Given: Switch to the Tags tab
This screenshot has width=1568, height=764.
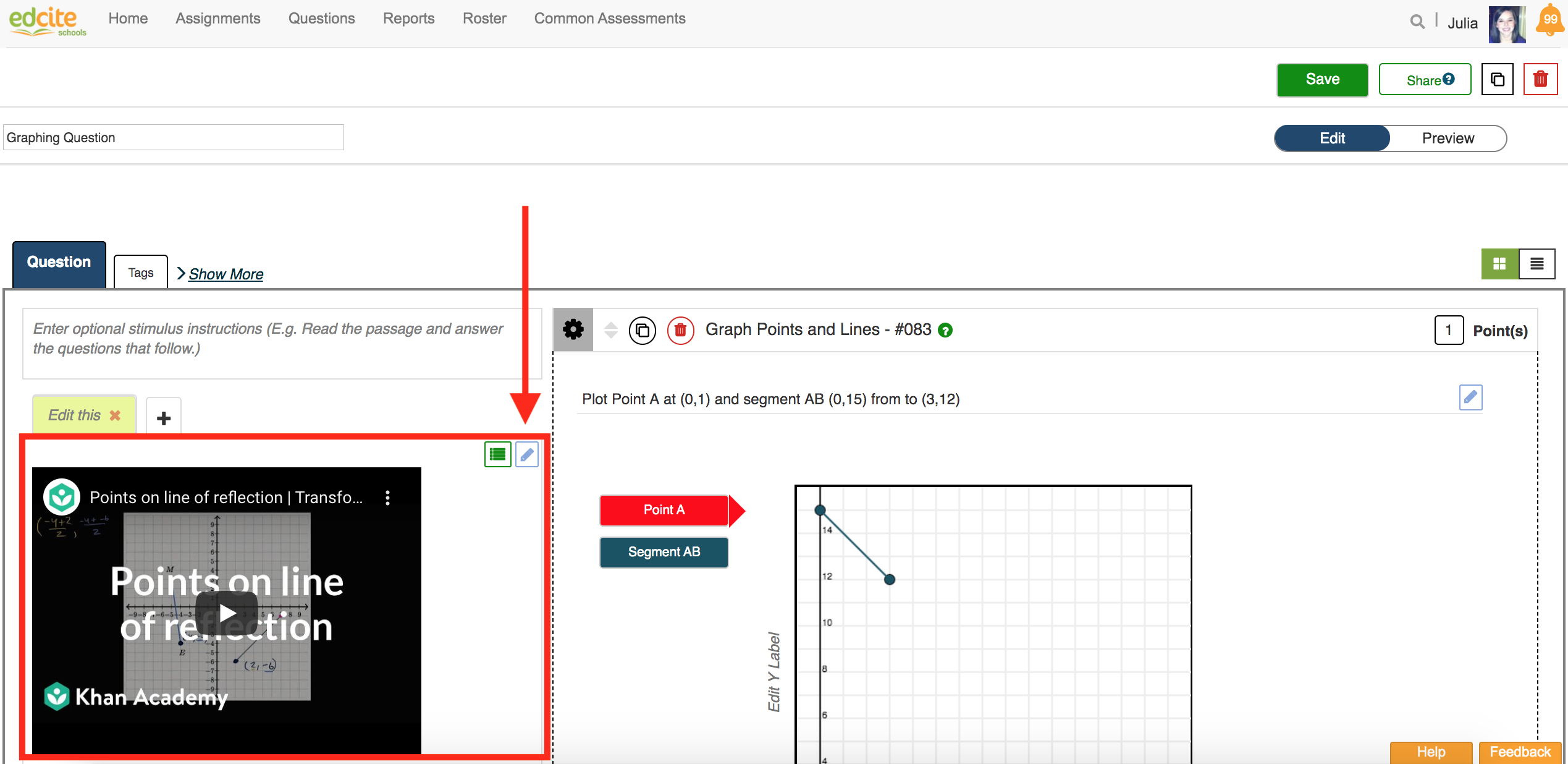Looking at the screenshot, I should (140, 272).
